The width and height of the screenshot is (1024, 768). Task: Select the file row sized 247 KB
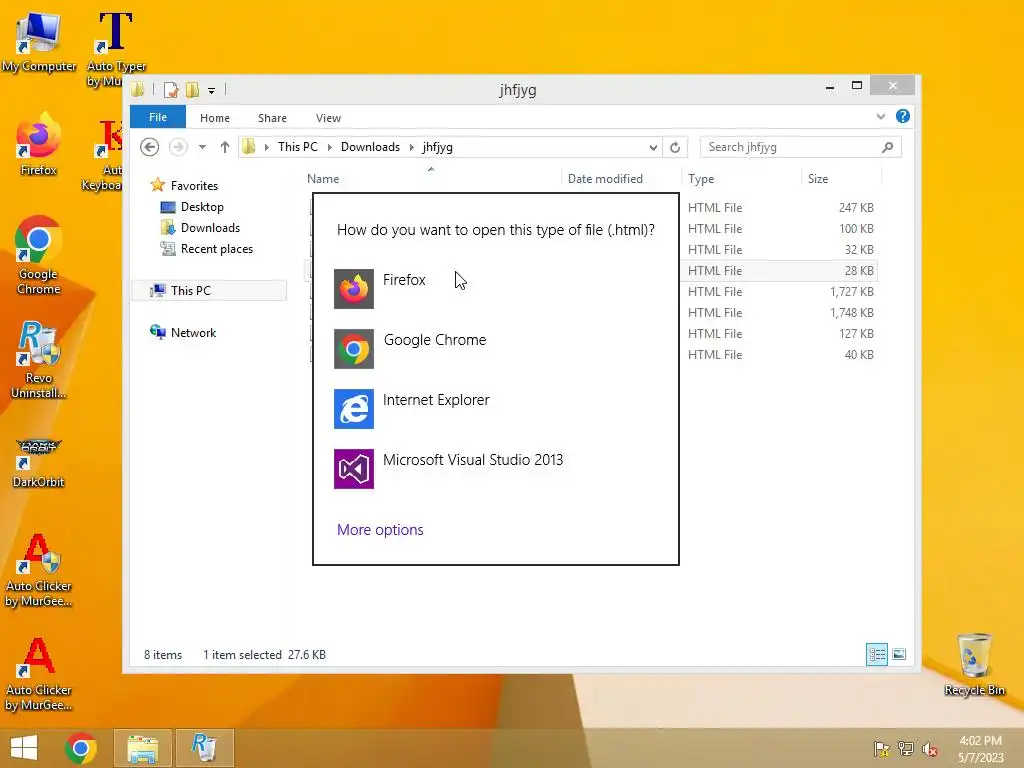pyautogui.click(x=780, y=208)
